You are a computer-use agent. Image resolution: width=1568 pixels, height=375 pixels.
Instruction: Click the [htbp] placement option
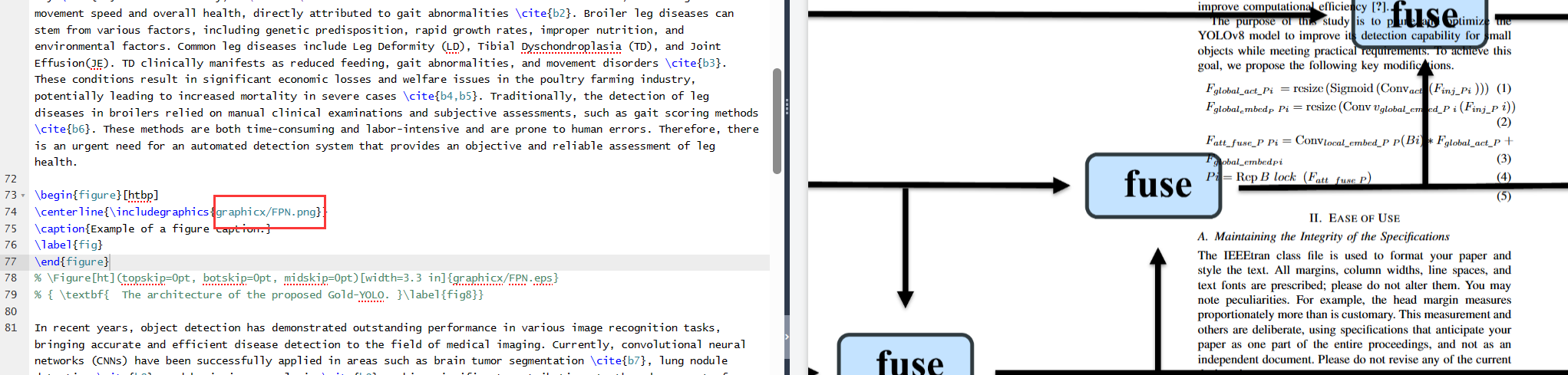coord(140,195)
